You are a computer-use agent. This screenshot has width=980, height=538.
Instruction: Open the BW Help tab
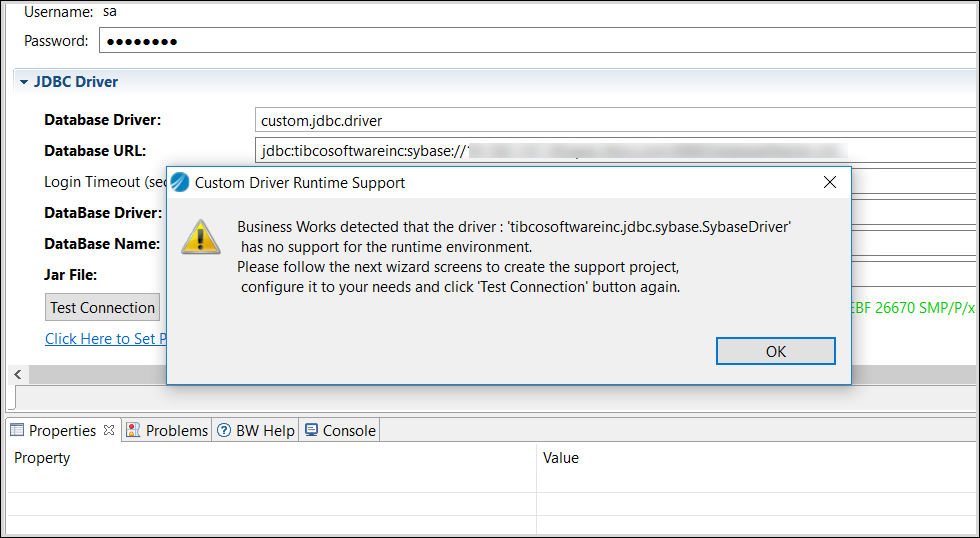[x=265, y=431]
